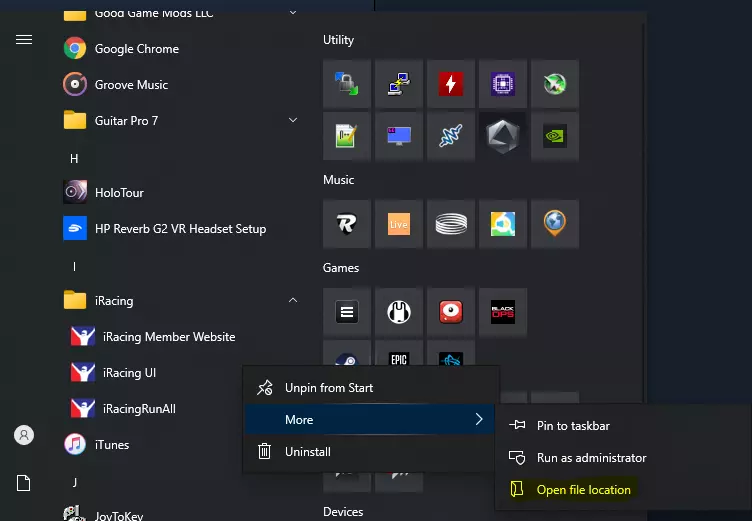Launch the green globe arrow tile
752x521 pixels.
click(555, 84)
